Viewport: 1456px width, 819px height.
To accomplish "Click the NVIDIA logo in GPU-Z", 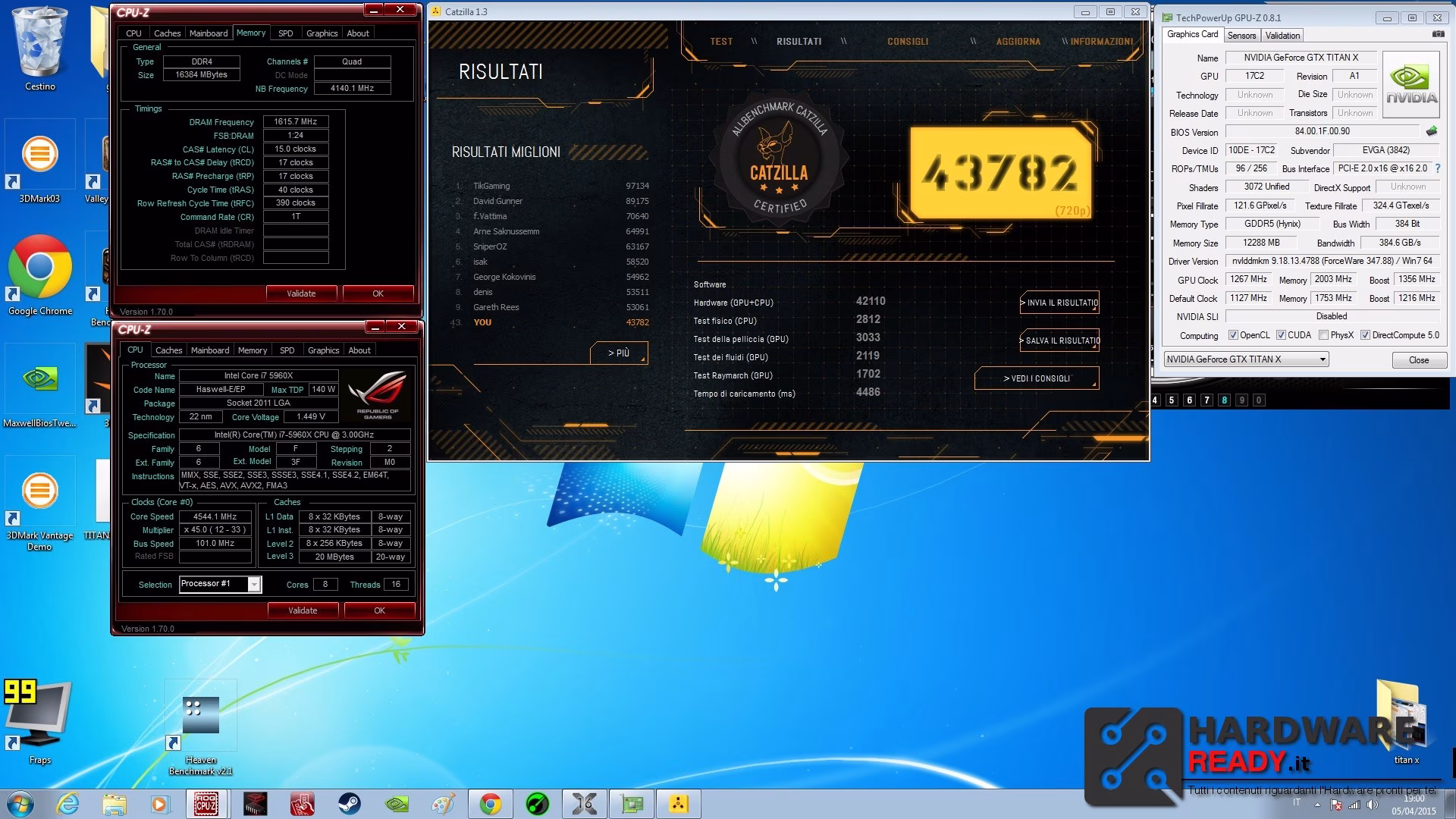I will [x=1411, y=84].
